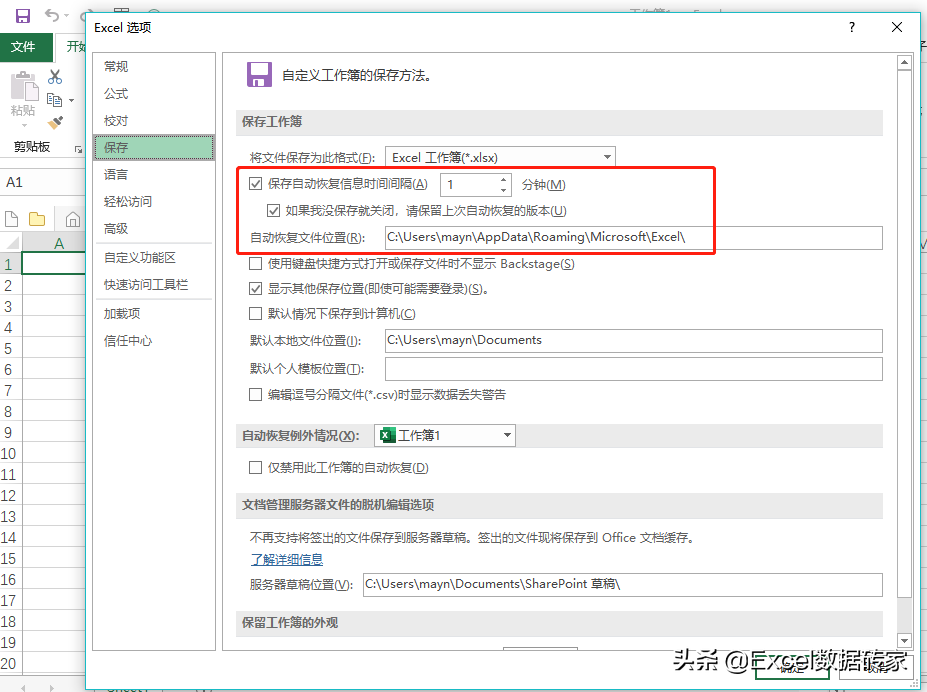Click the Undo arrow in the Excel window
The image size is (927, 692).
pos(52,15)
